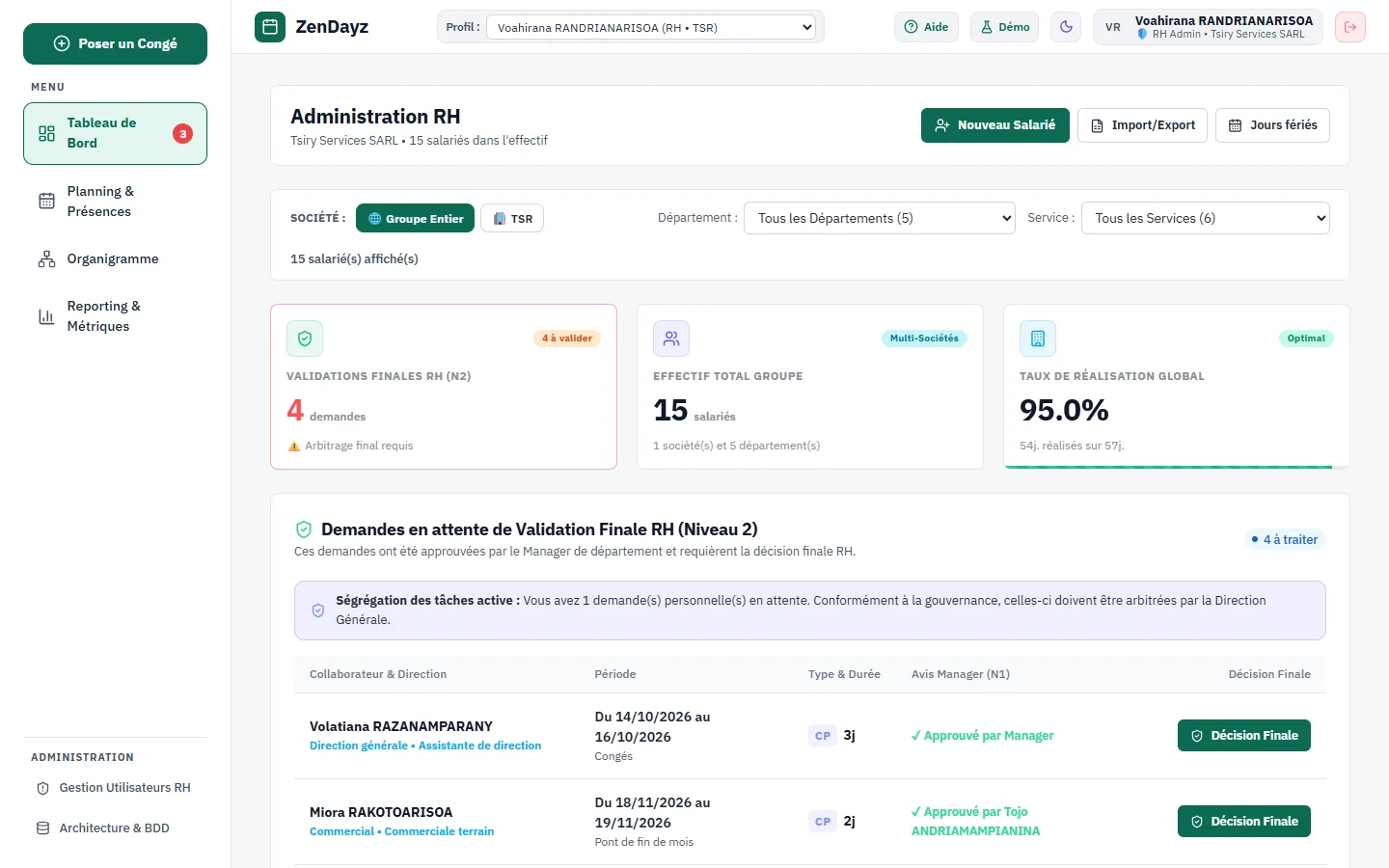Launch the Démo button
The width and height of the screenshot is (1389, 868).
1005,27
